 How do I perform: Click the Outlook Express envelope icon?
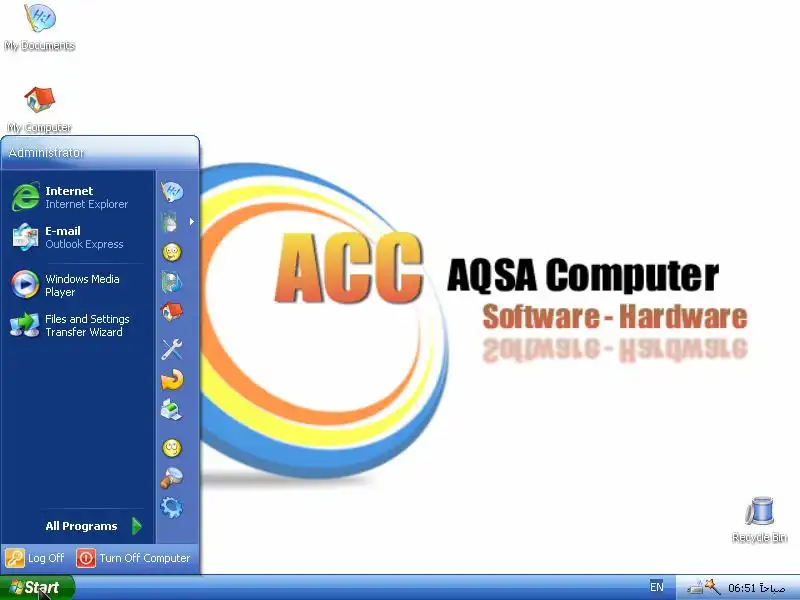[x=25, y=237]
